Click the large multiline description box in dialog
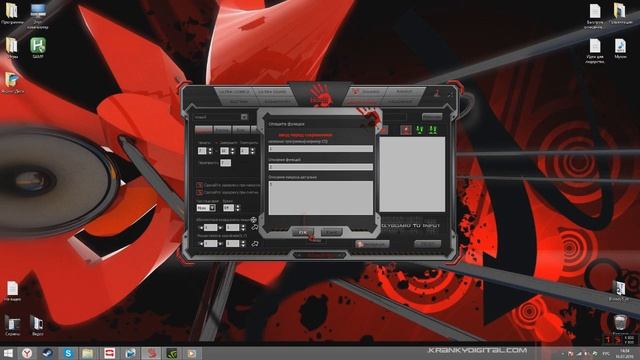The height and width of the screenshot is (360, 640). pos(320,198)
